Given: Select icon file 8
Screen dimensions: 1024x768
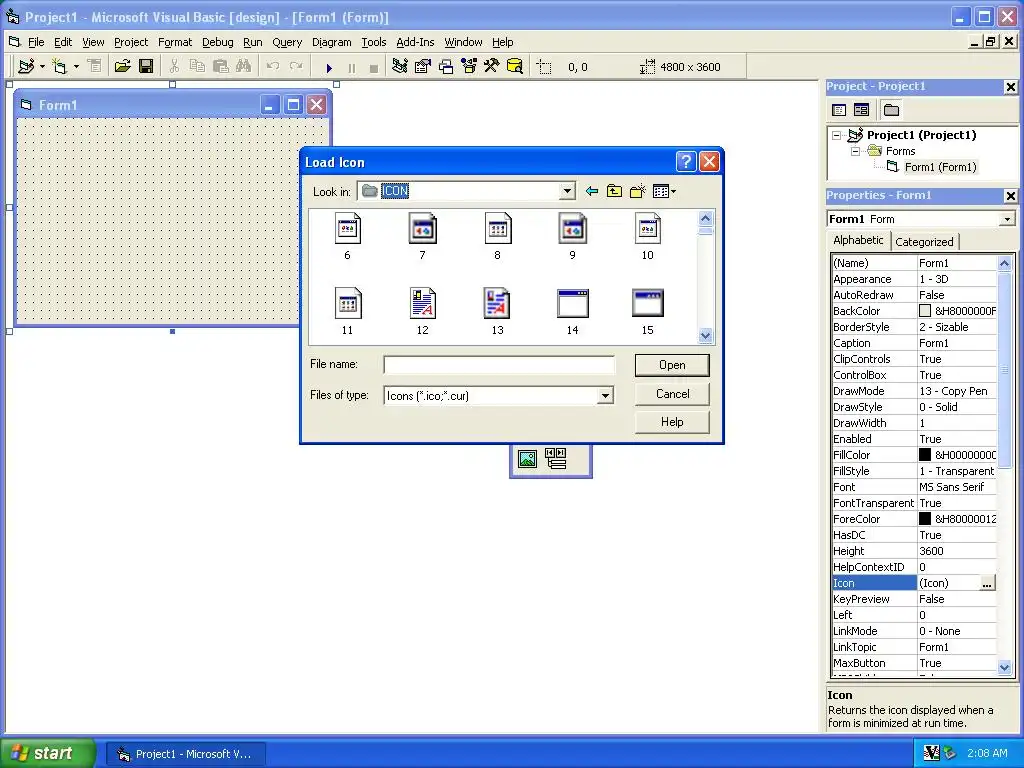Looking at the screenshot, I should click(498, 236).
